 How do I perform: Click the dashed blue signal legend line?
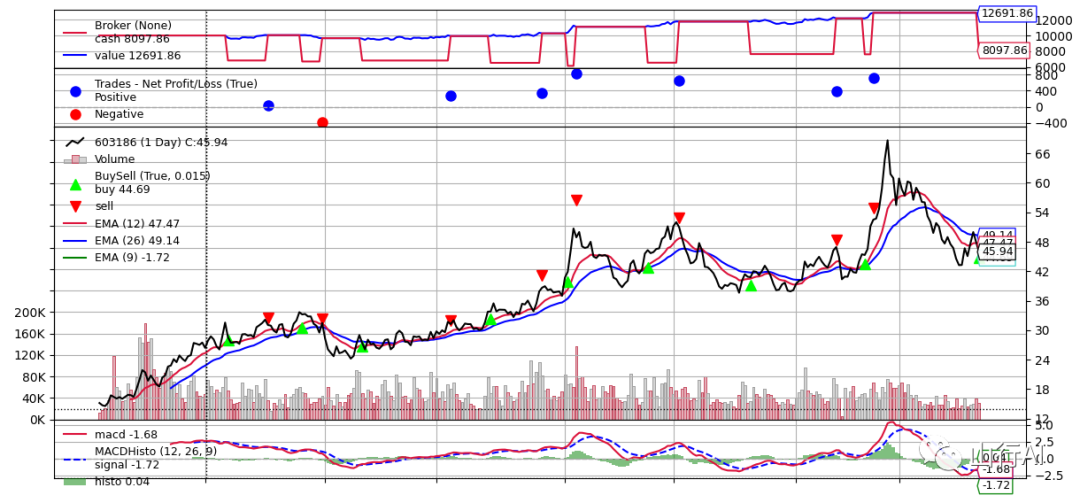75,458
